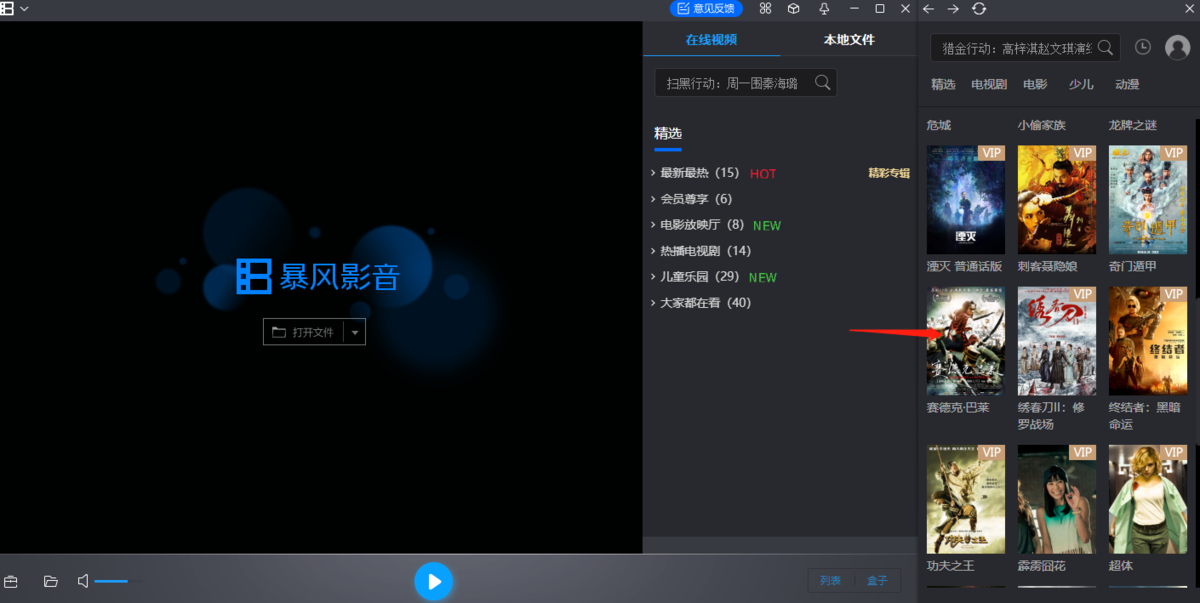The width and height of the screenshot is (1200, 603).
Task: Select the 动漫 category
Action: click(x=1127, y=84)
